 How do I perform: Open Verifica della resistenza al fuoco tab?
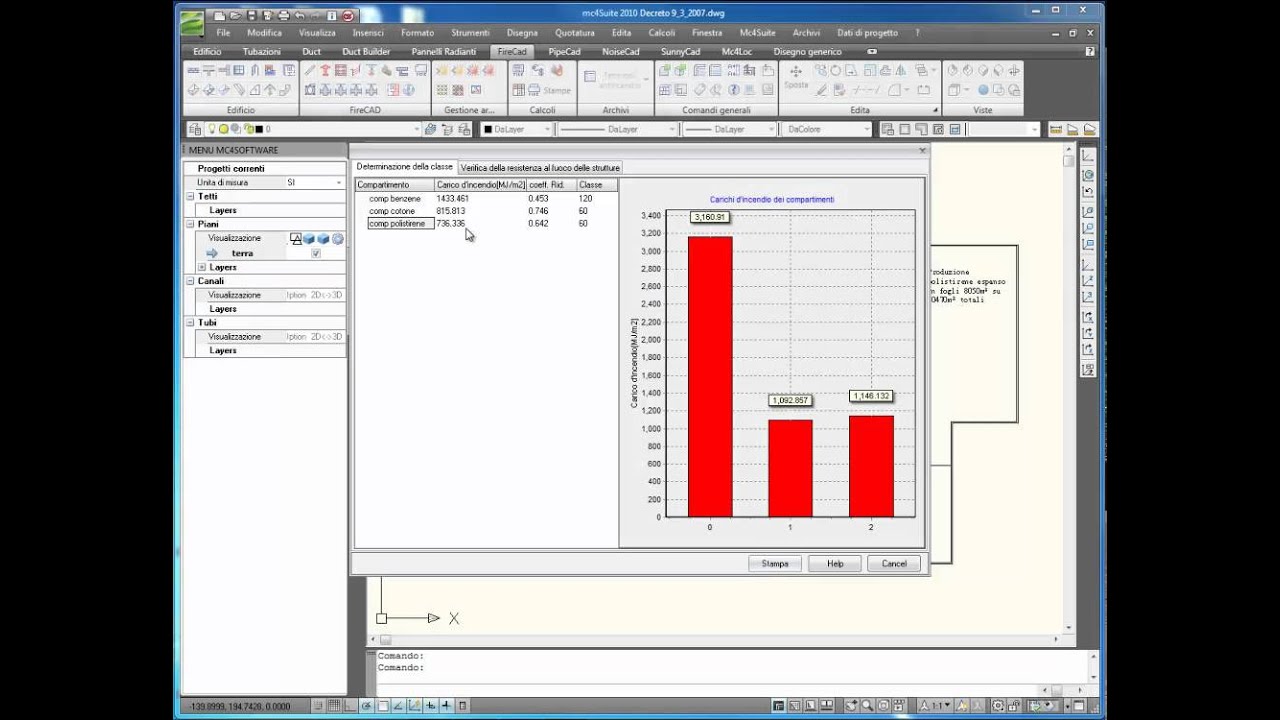click(x=540, y=168)
